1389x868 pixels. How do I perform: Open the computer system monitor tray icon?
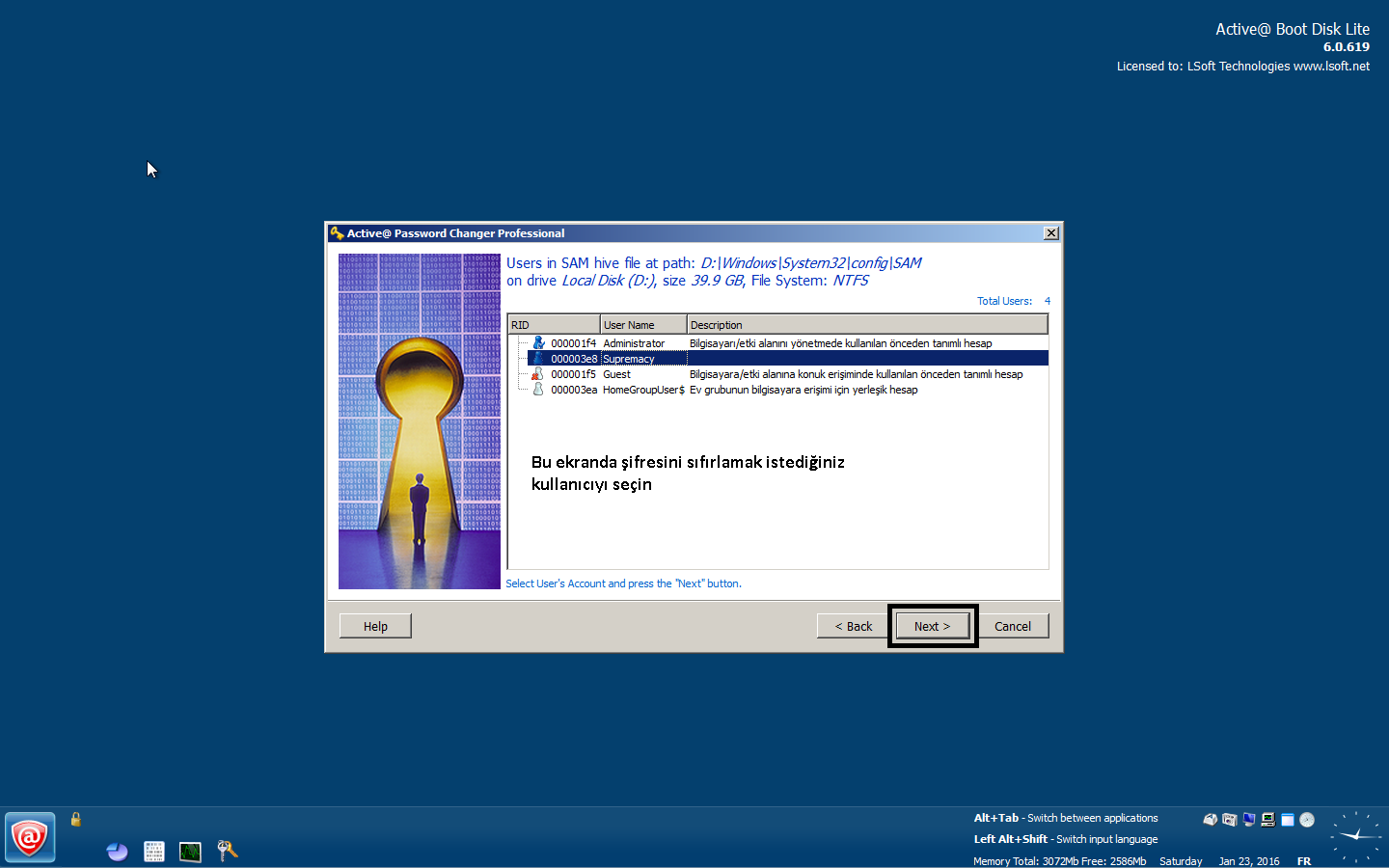pos(1267,820)
